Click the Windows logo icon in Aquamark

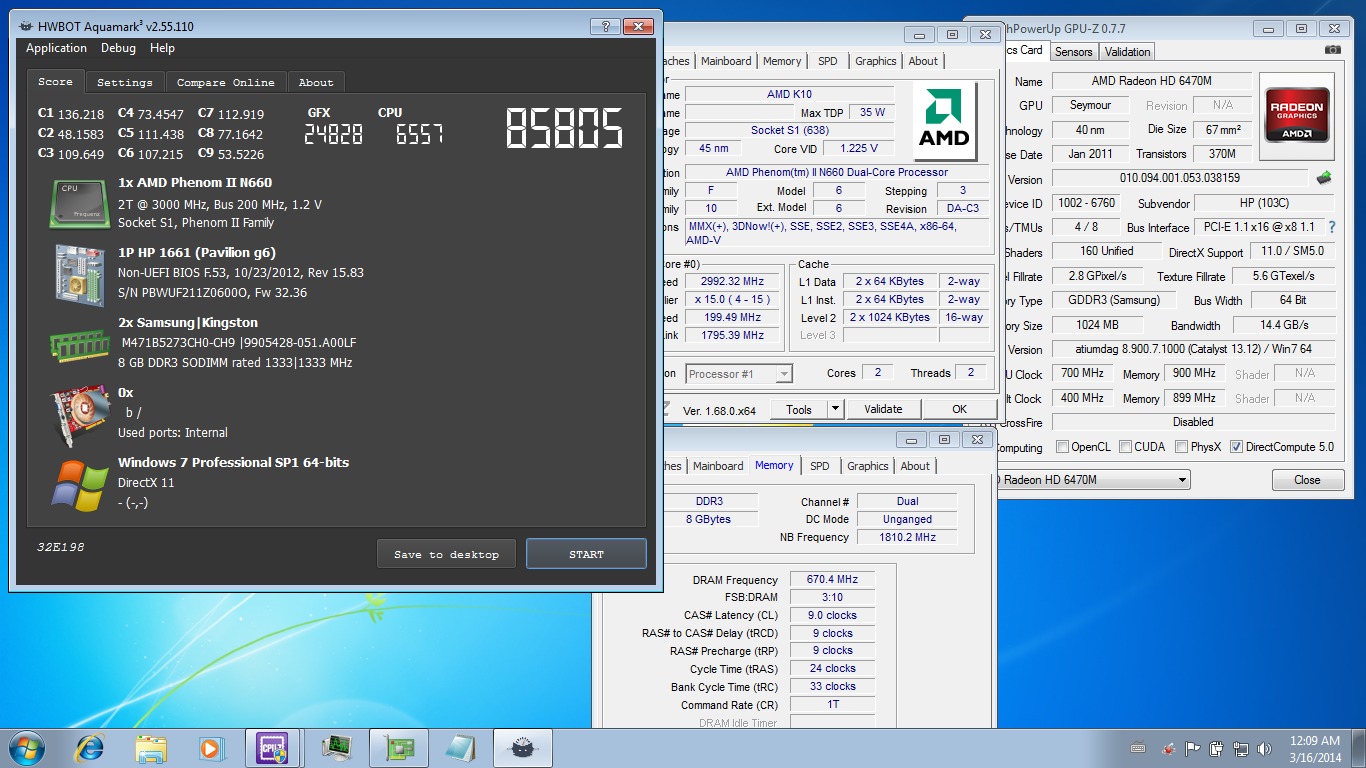pos(80,485)
